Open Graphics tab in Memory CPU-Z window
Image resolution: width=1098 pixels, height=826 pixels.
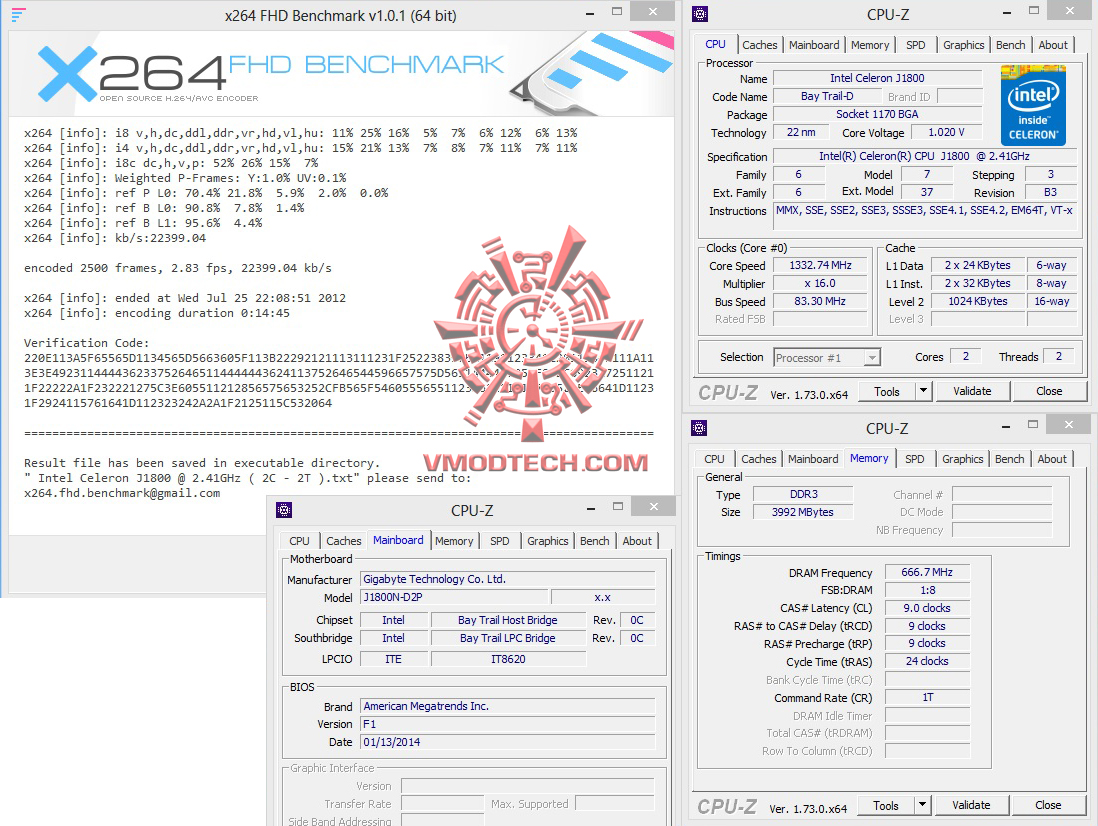click(x=962, y=459)
